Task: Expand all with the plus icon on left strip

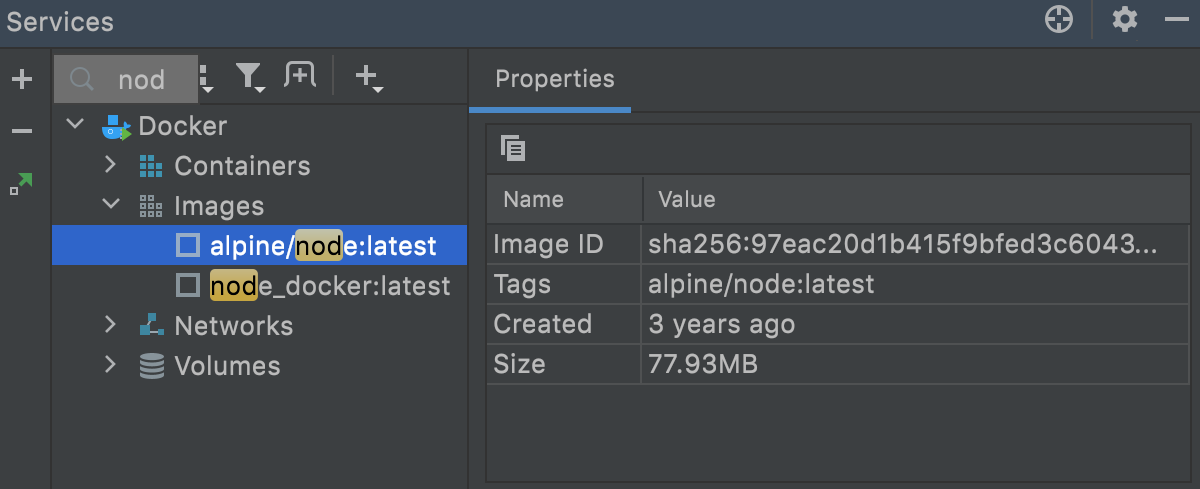Action: [22, 79]
